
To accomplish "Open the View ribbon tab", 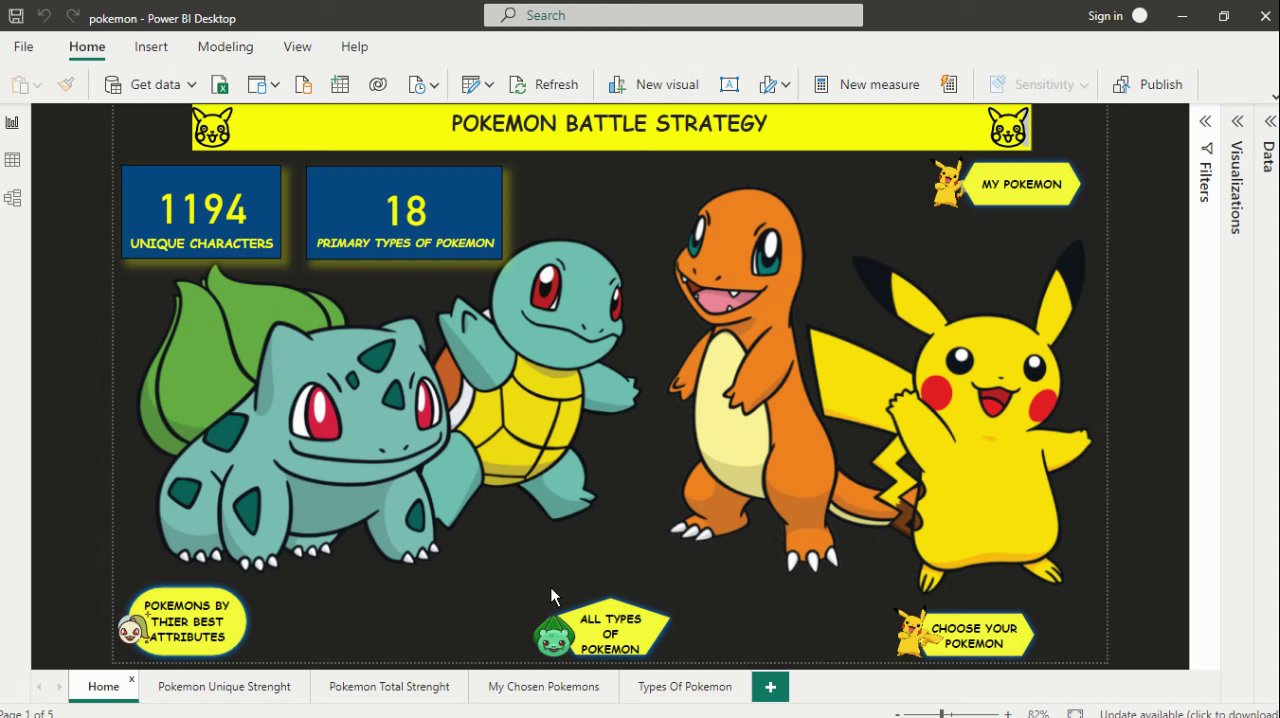I will click(297, 47).
